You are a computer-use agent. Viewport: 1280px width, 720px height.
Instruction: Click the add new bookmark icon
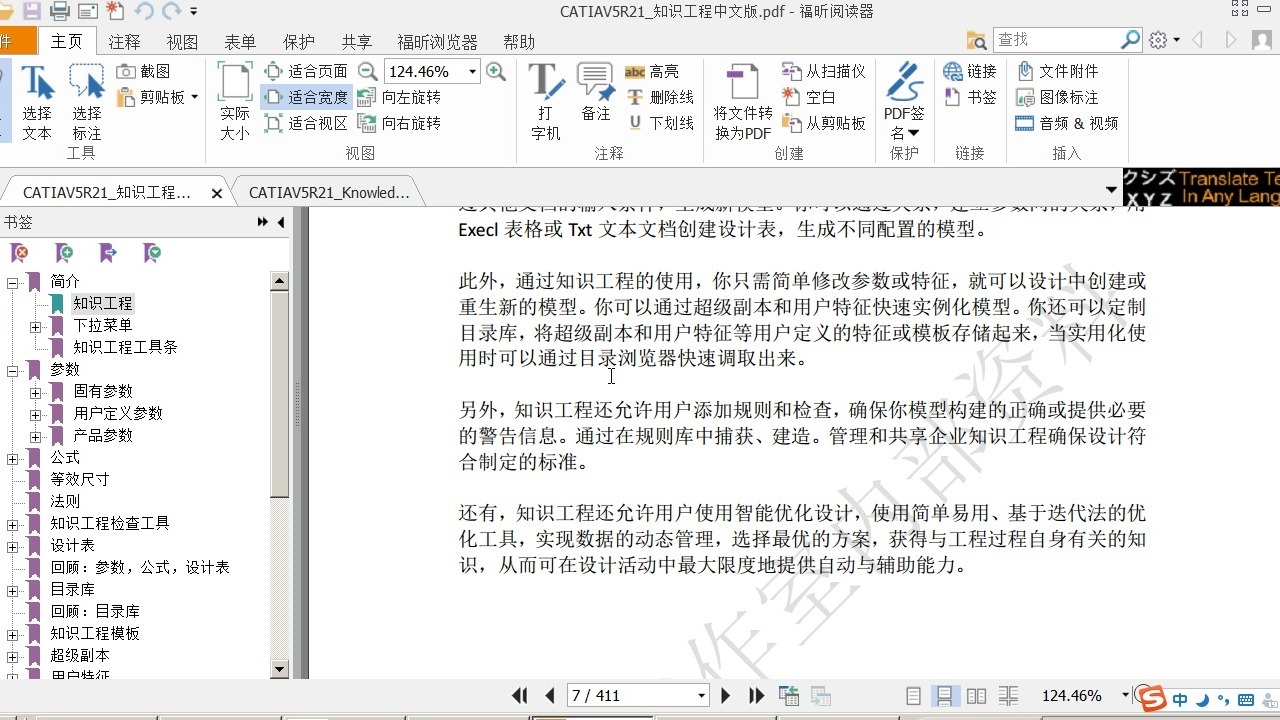point(64,253)
